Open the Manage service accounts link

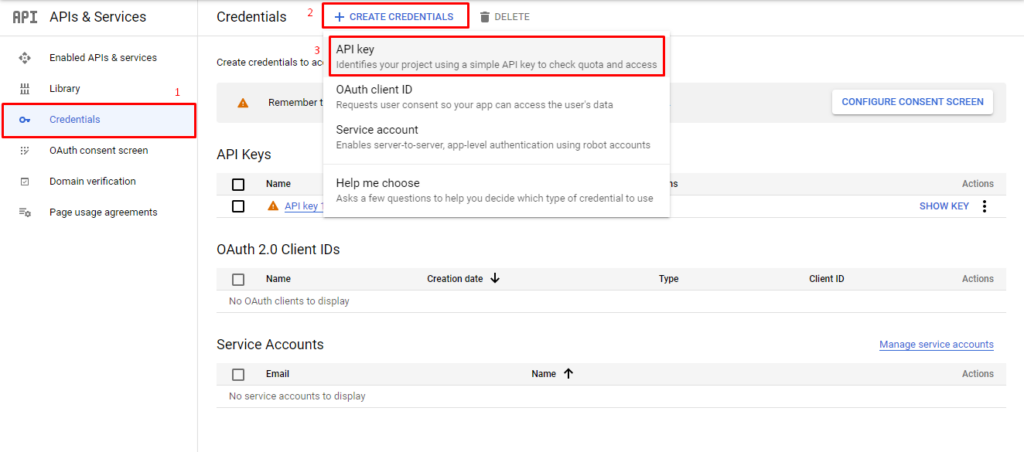click(x=936, y=344)
